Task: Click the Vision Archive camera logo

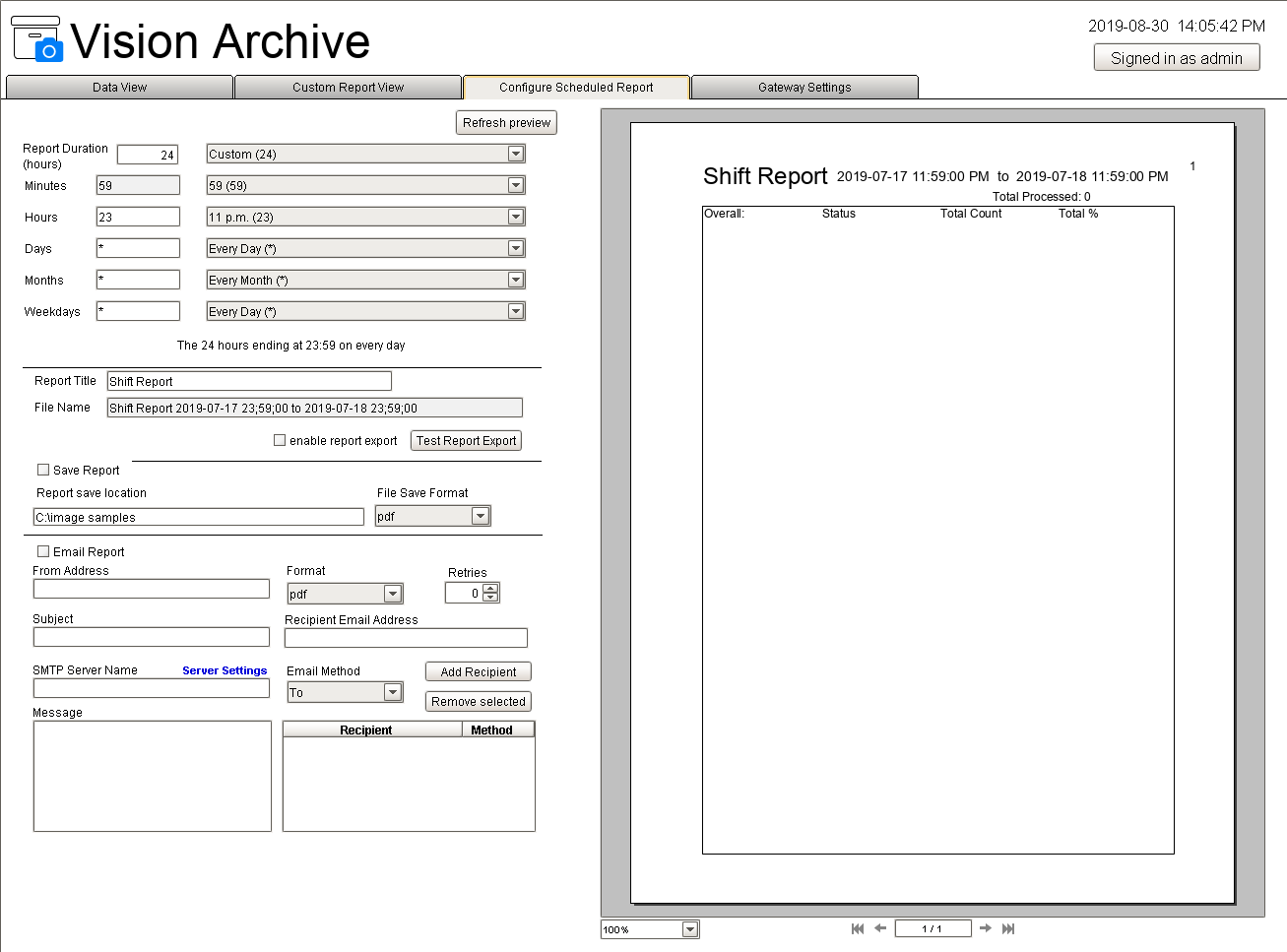Action: point(37,39)
